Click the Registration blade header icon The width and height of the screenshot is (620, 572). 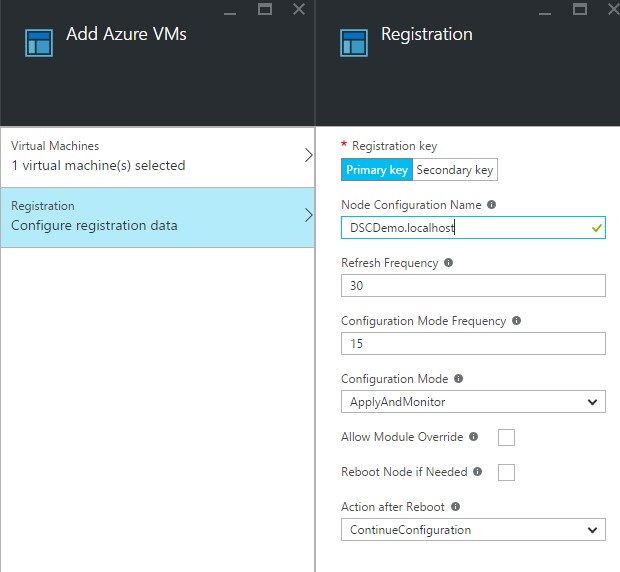click(x=354, y=44)
